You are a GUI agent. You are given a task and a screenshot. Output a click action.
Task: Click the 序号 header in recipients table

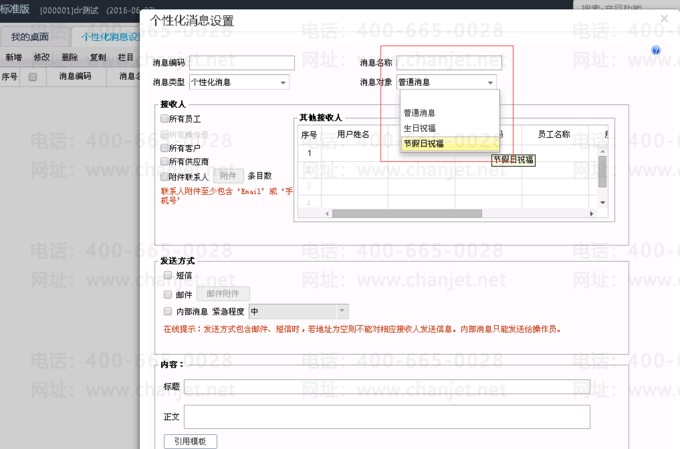tap(309, 135)
